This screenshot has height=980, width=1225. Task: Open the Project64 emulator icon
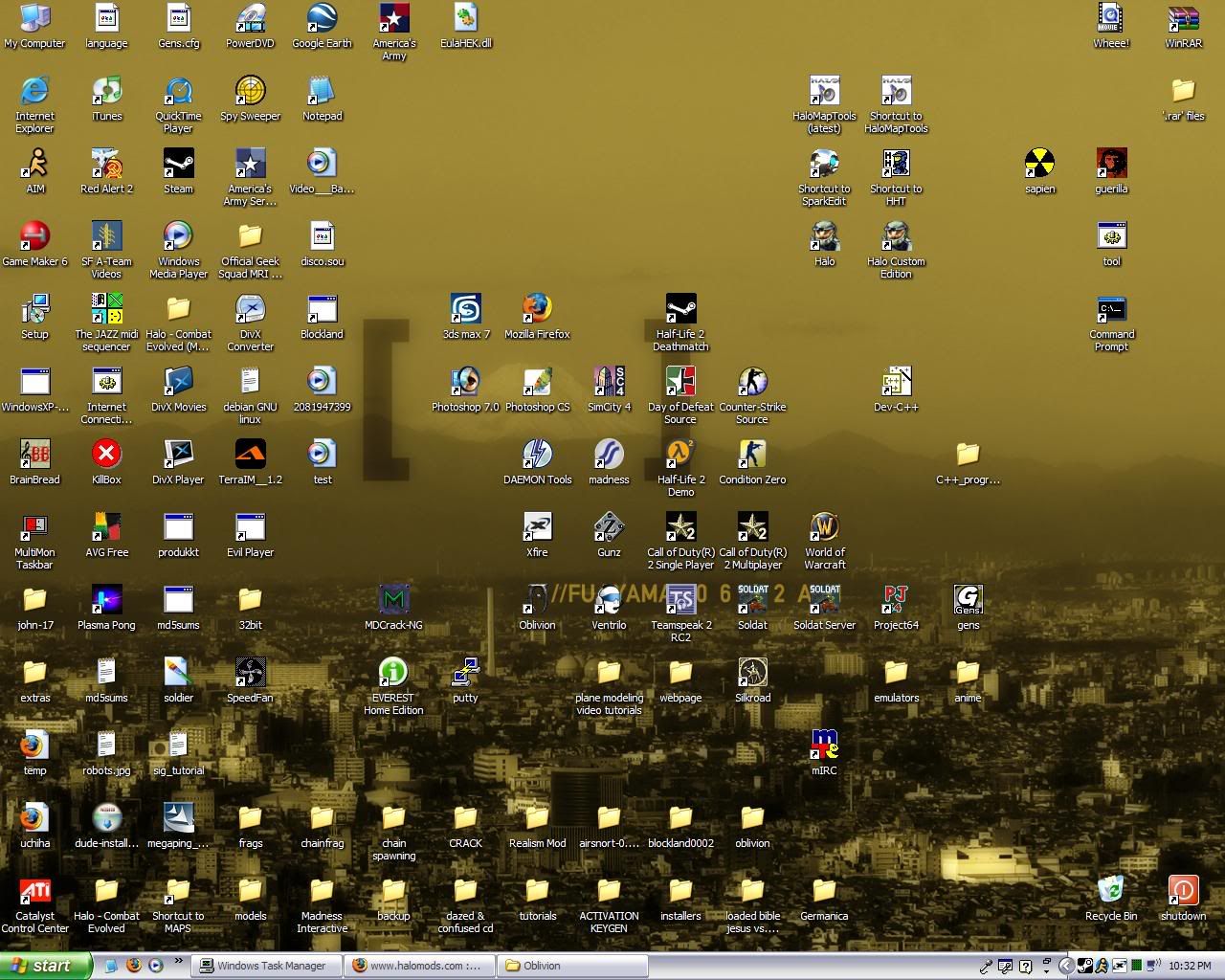pos(896,608)
